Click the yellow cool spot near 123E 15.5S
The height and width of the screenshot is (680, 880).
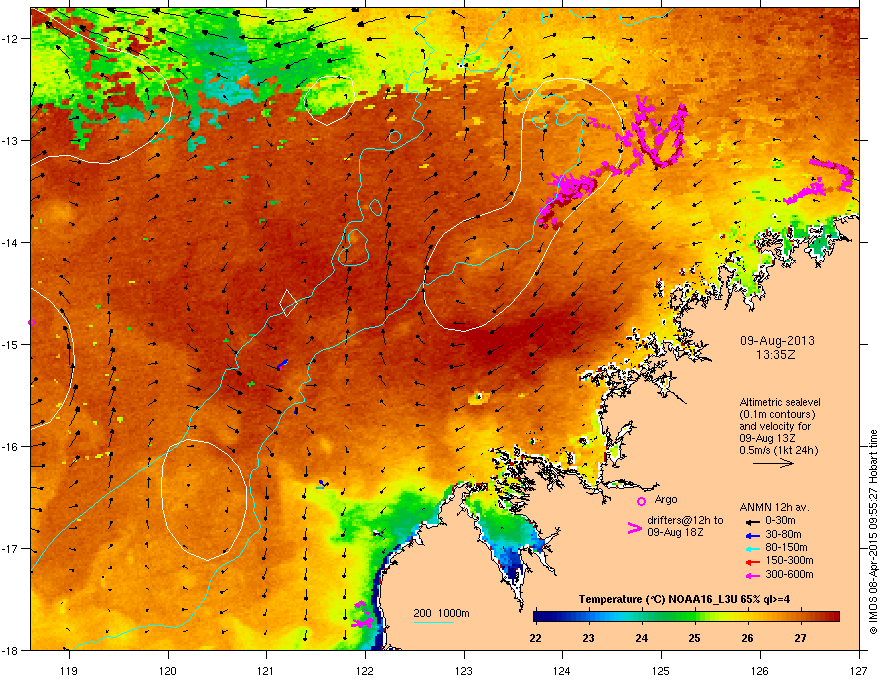[x=479, y=398]
